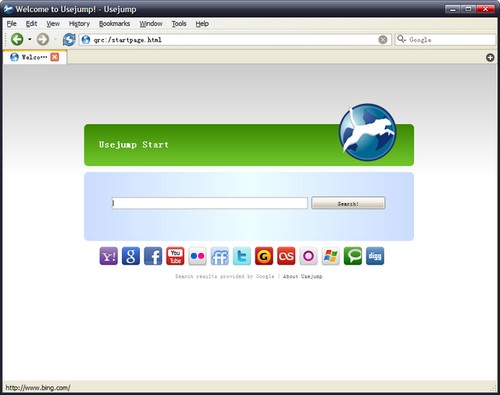The height and width of the screenshot is (395, 500).
Task: Reload the page with the refresh icon
Action: [69, 40]
